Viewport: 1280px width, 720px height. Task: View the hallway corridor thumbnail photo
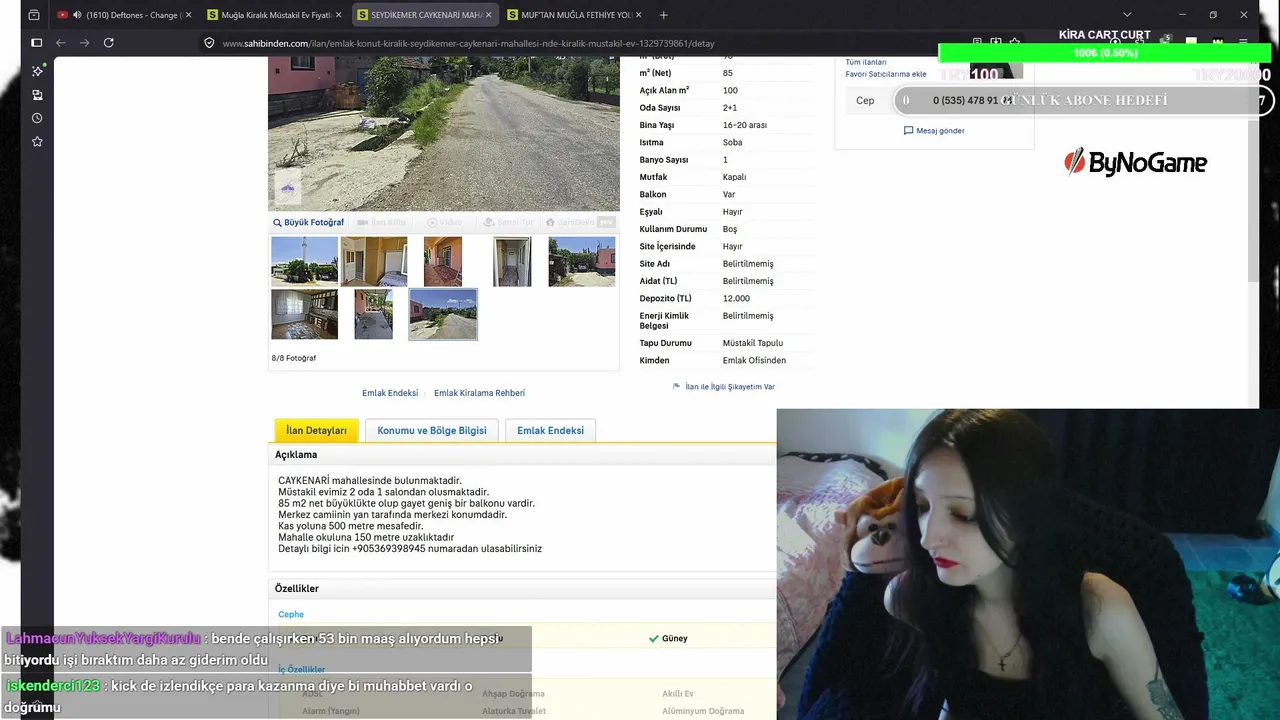[x=512, y=261]
